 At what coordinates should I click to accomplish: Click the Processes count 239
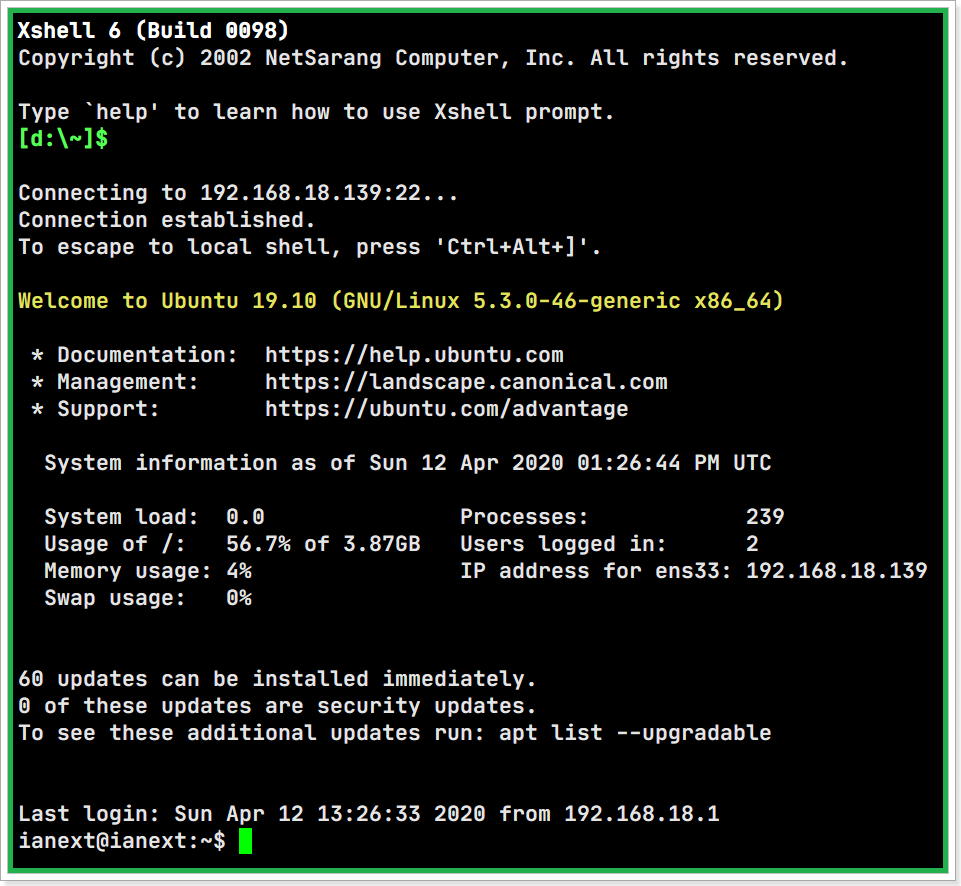pos(765,517)
